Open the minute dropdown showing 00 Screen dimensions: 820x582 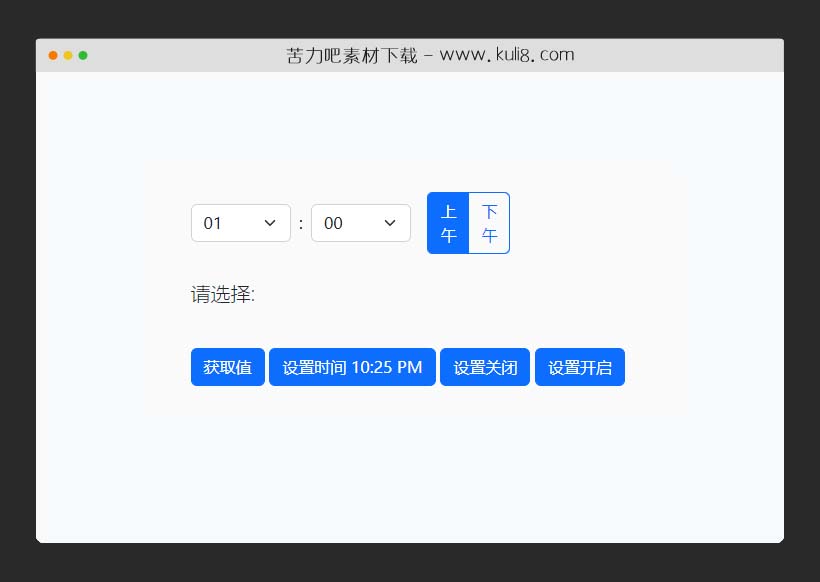tap(360, 223)
